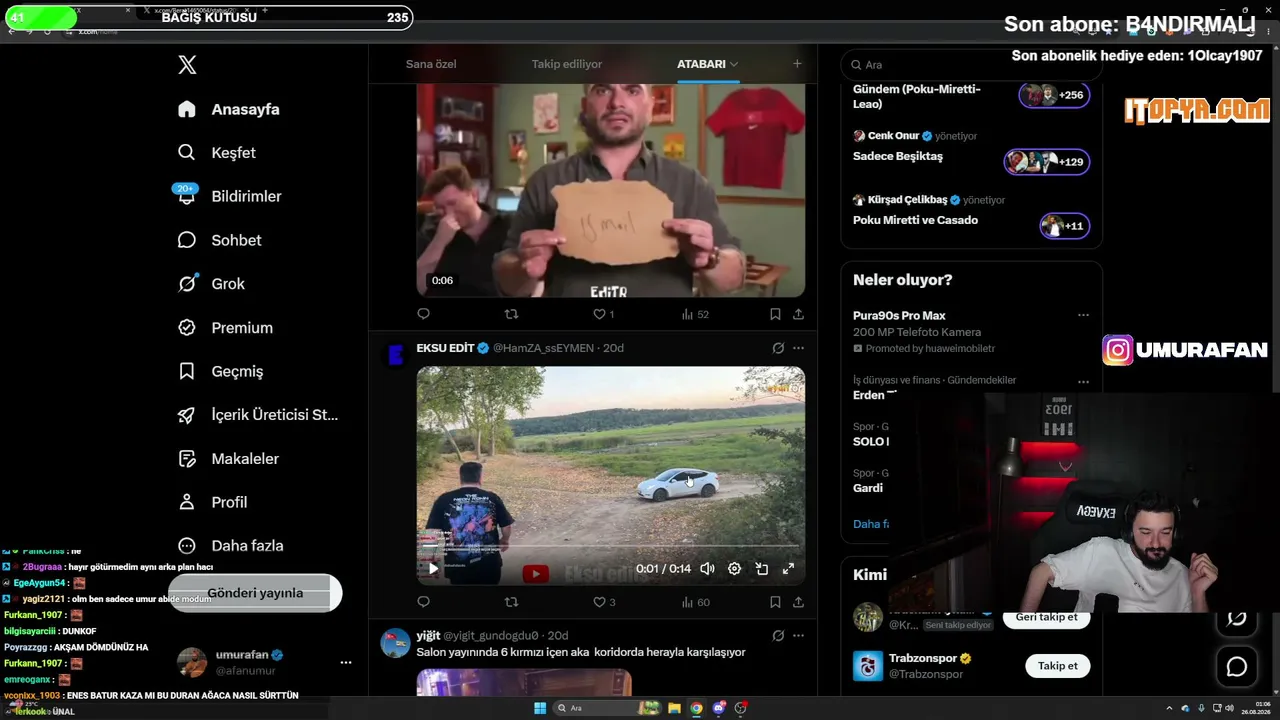Open the Grok floating button
The width and height of the screenshot is (1280, 720).
tap(1237, 617)
